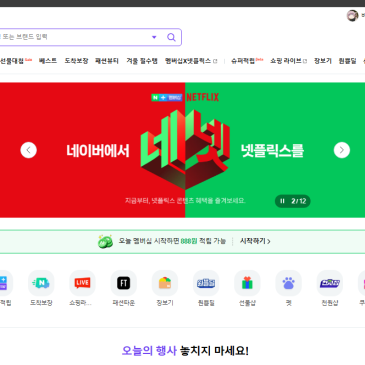
Task: Open the 선물샵 gift box icon
Action: click(247, 283)
